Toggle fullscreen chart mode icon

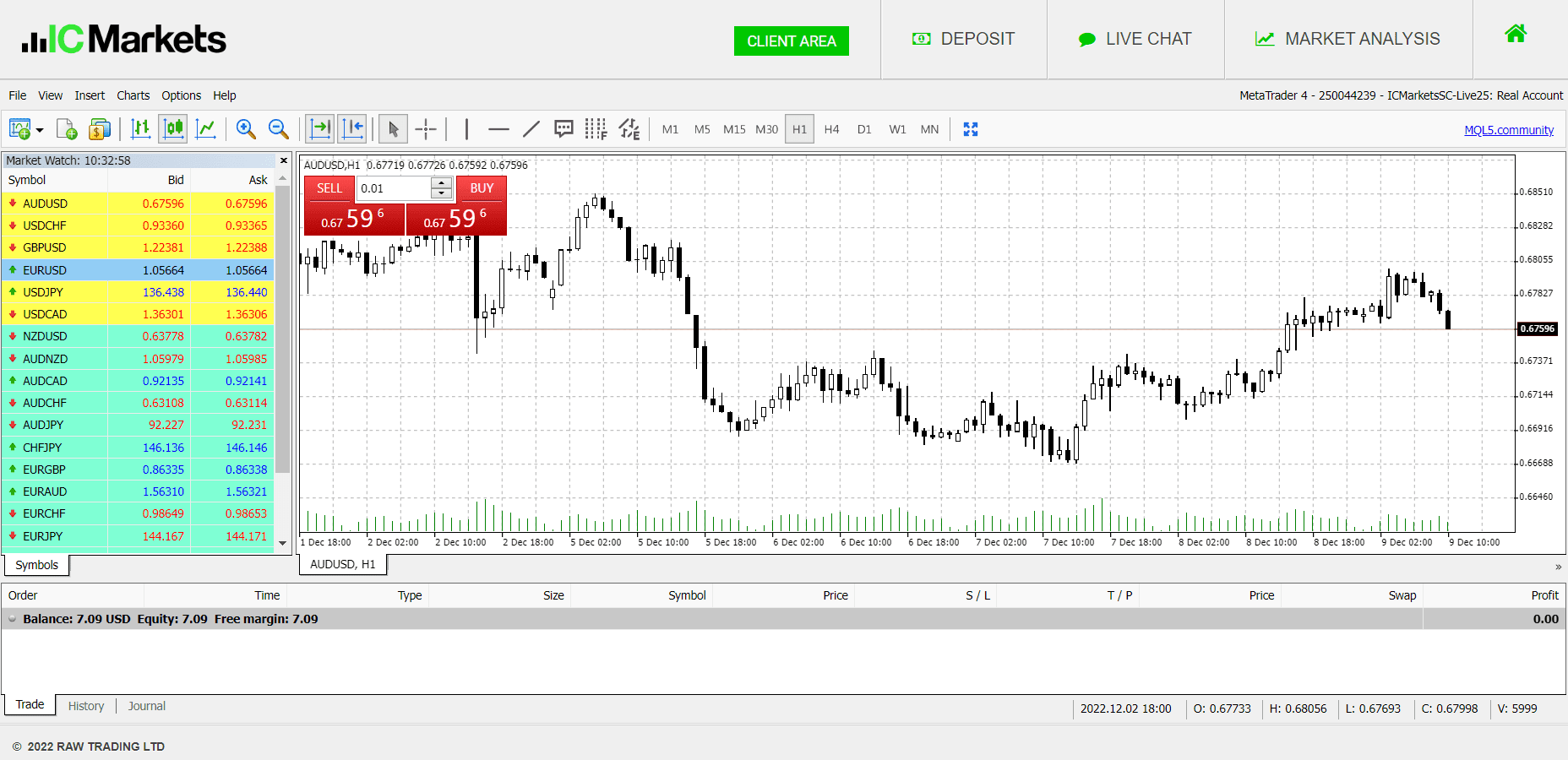[971, 129]
